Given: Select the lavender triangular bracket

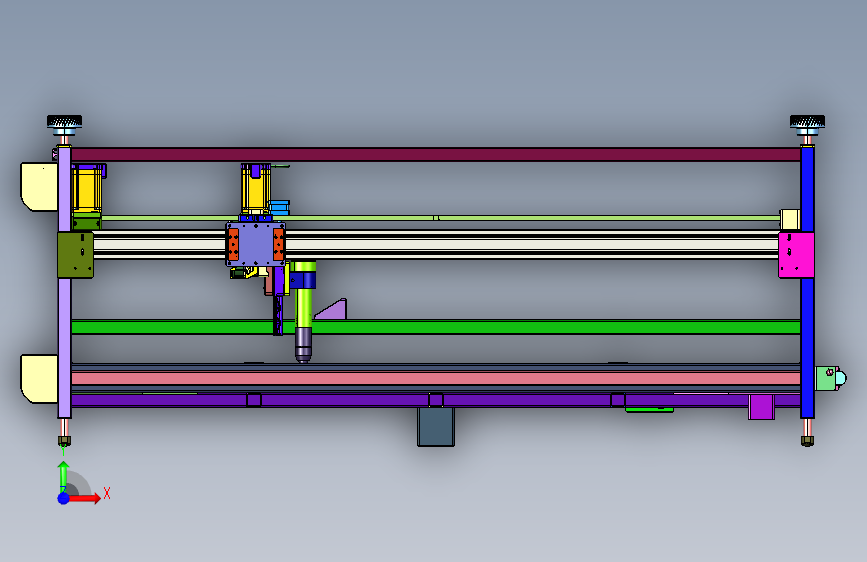Looking at the screenshot, I should pos(333,310).
